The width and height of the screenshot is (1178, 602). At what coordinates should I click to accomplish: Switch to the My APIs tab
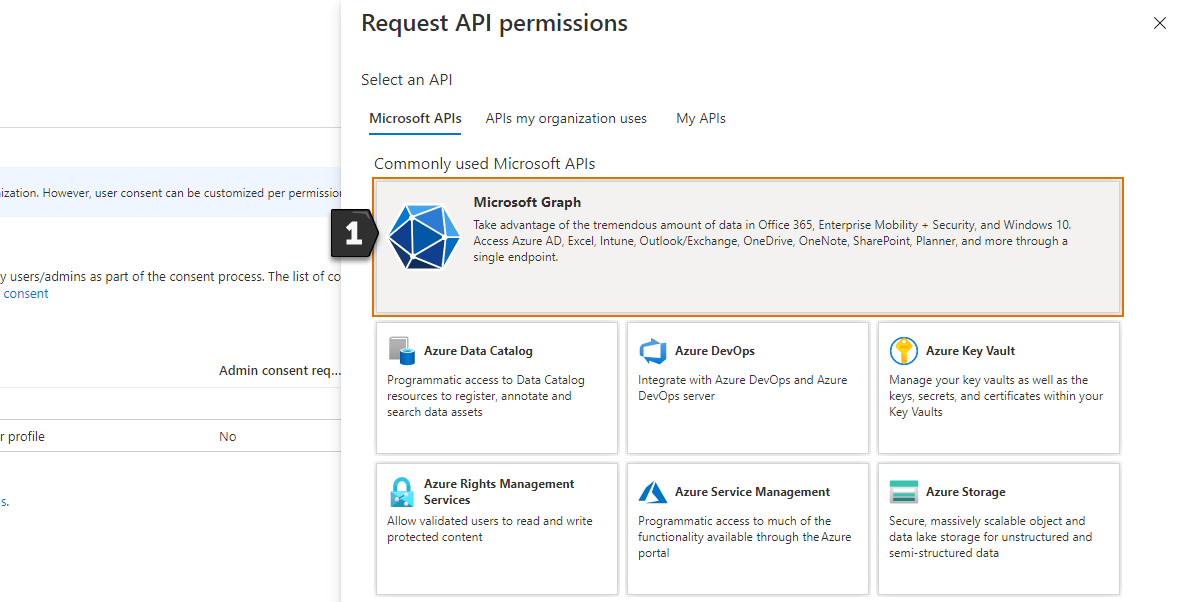click(x=700, y=118)
